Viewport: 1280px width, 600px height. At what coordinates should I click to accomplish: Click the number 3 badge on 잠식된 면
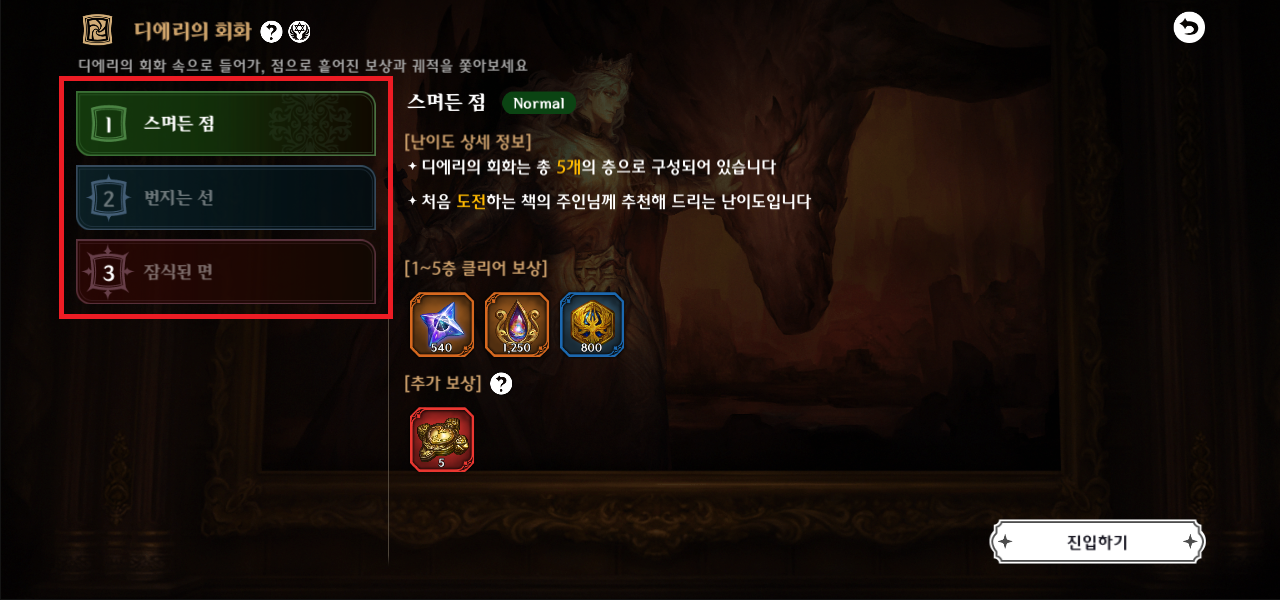coord(109,273)
